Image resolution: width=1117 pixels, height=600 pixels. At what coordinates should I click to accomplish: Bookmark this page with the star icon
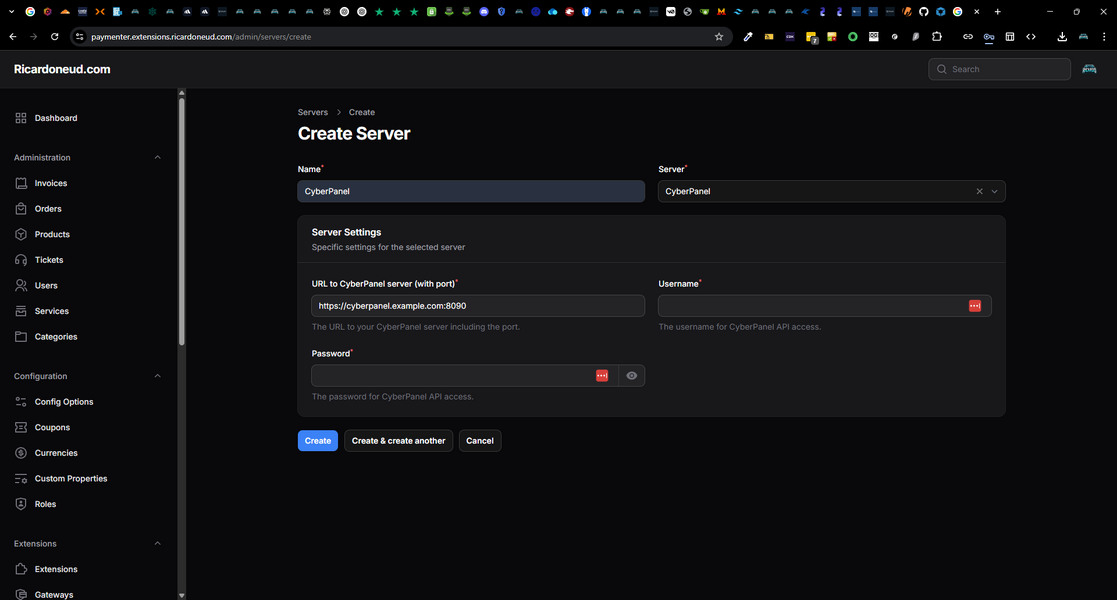click(x=719, y=36)
